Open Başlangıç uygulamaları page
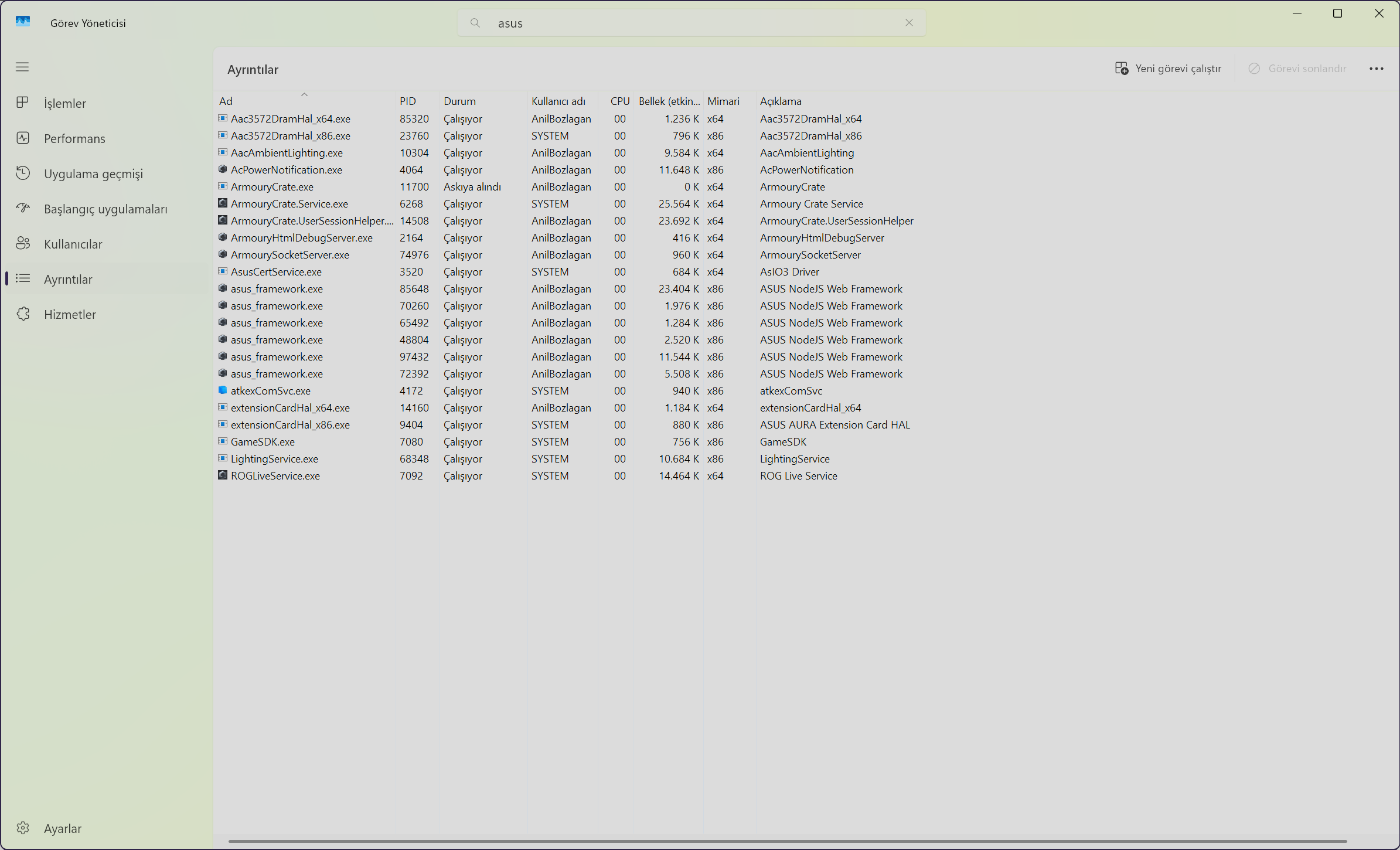The height and width of the screenshot is (850, 1400). 105,209
